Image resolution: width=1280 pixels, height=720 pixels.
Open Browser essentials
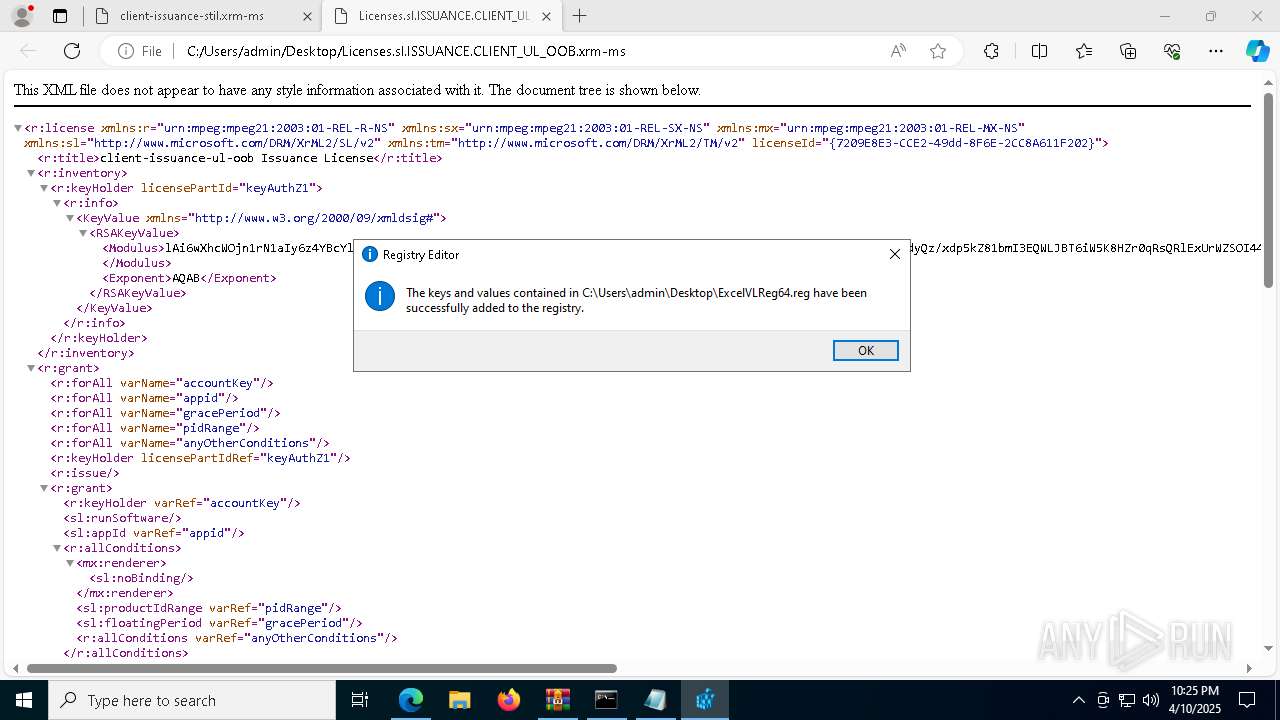(x=1172, y=51)
